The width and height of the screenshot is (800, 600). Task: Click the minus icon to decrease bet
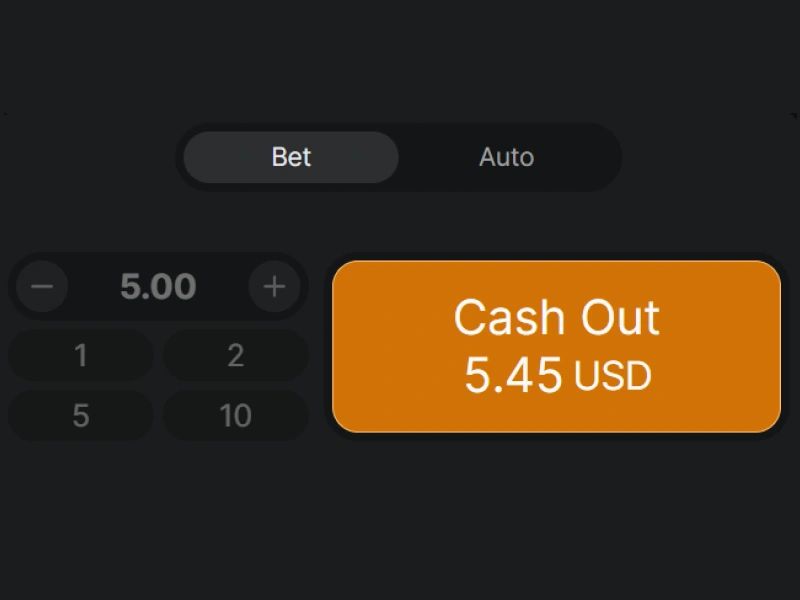(41, 286)
